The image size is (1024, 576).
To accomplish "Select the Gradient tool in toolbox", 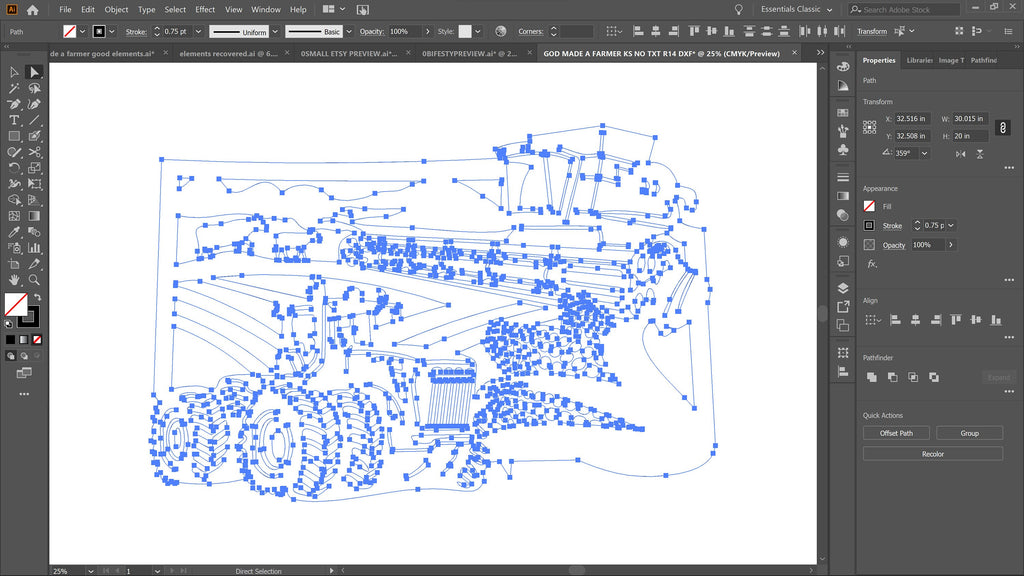I will pyautogui.click(x=34, y=216).
